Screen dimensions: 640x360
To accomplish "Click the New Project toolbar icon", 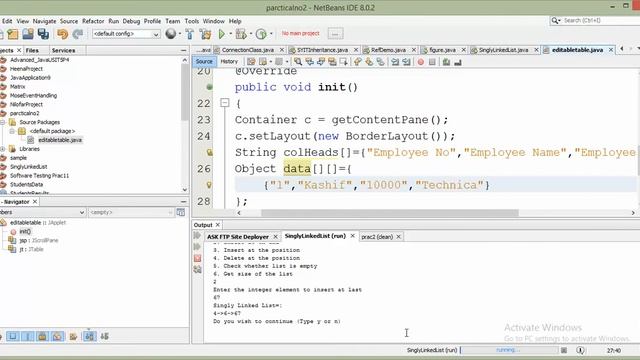I will (13, 34).
